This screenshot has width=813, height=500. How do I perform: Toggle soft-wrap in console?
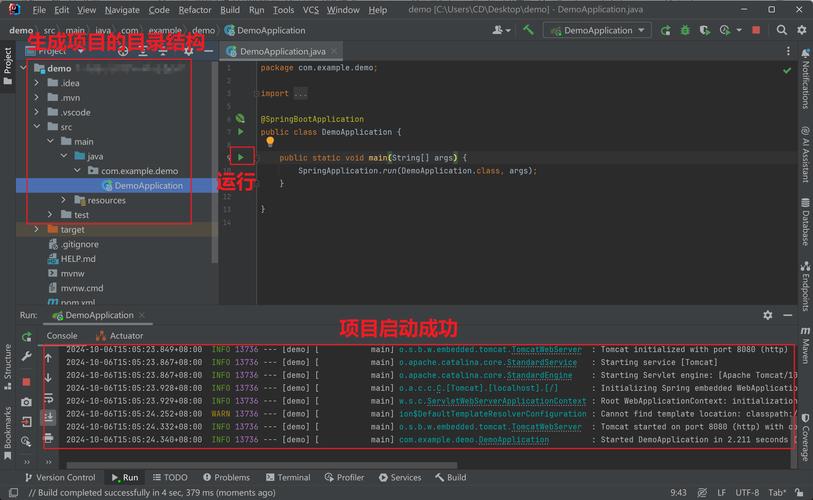pyautogui.click(x=48, y=398)
